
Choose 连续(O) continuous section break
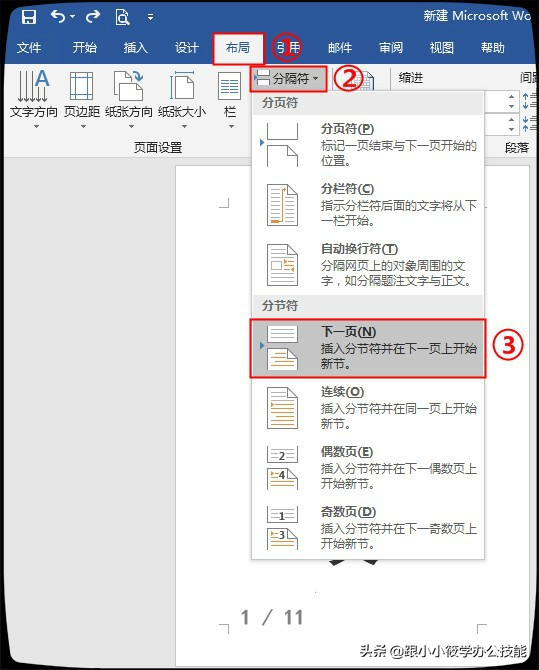[368, 408]
